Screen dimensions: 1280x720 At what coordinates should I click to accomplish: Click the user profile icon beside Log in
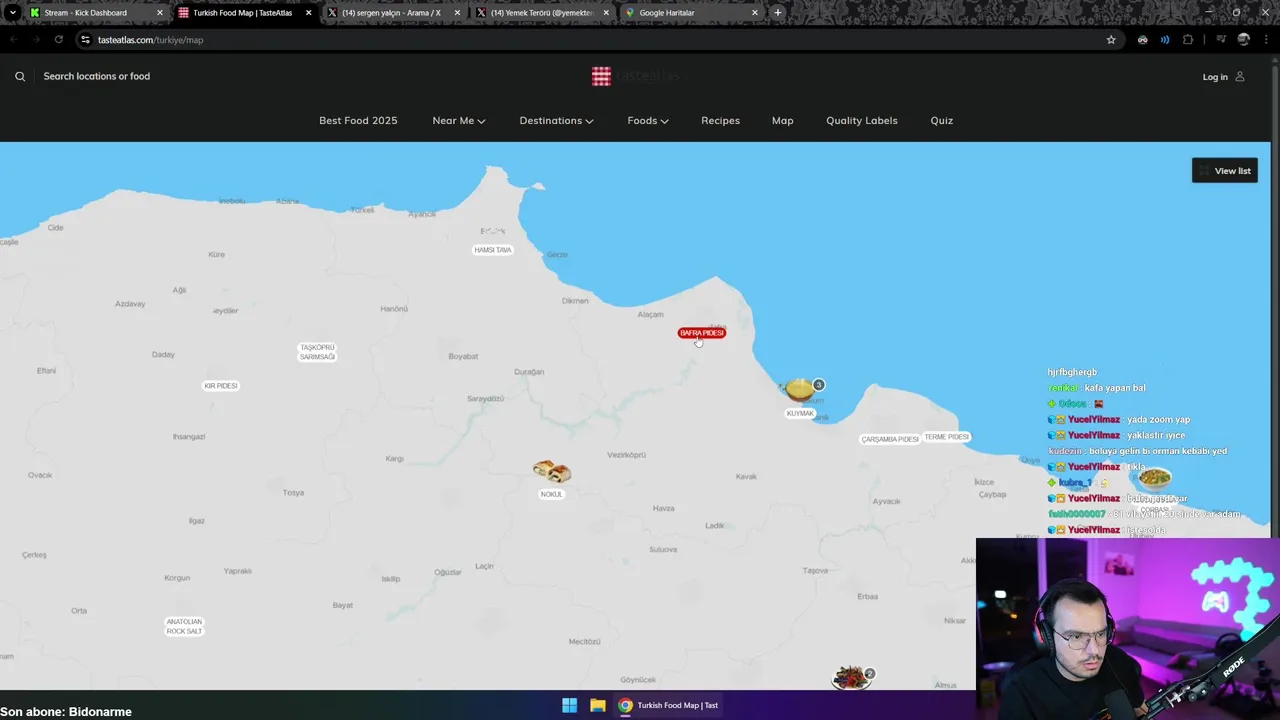coord(1240,76)
